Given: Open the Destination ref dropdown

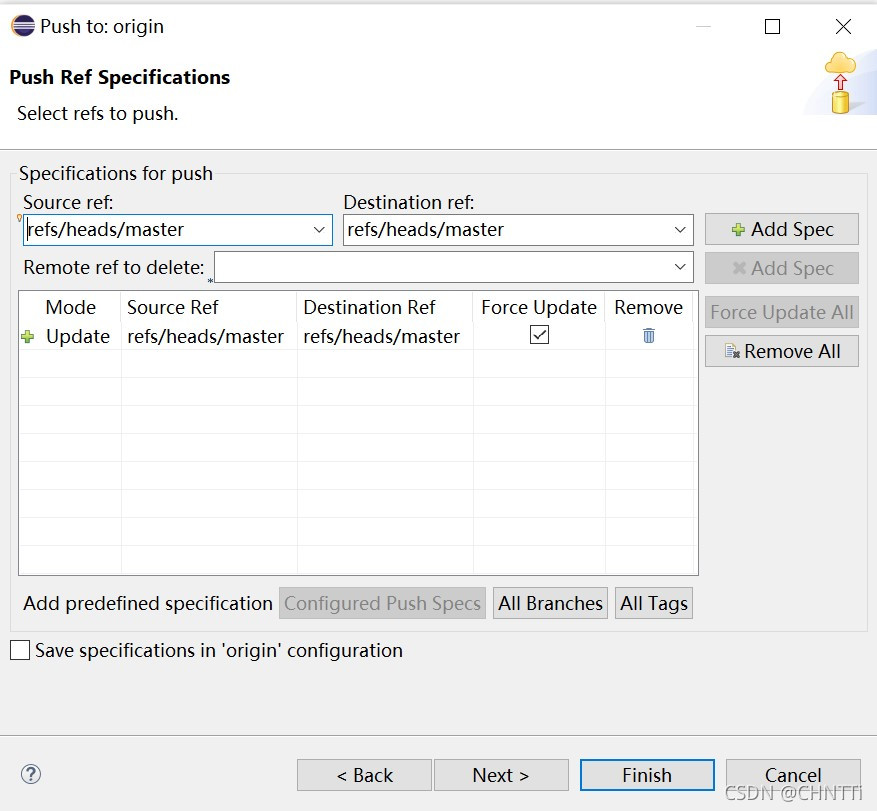Looking at the screenshot, I should (681, 230).
